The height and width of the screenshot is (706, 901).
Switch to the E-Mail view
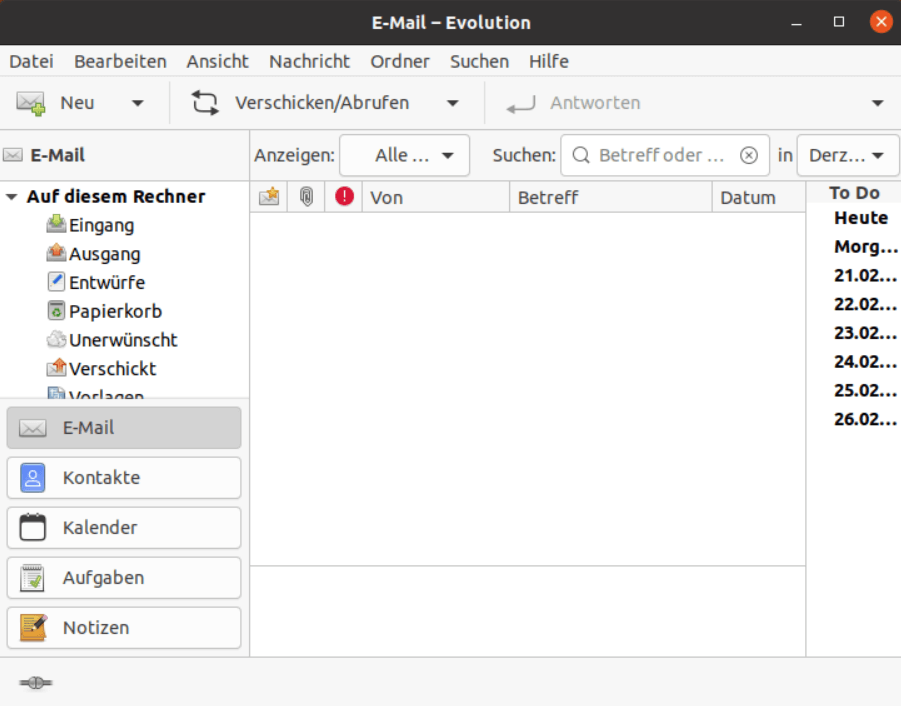click(x=124, y=428)
